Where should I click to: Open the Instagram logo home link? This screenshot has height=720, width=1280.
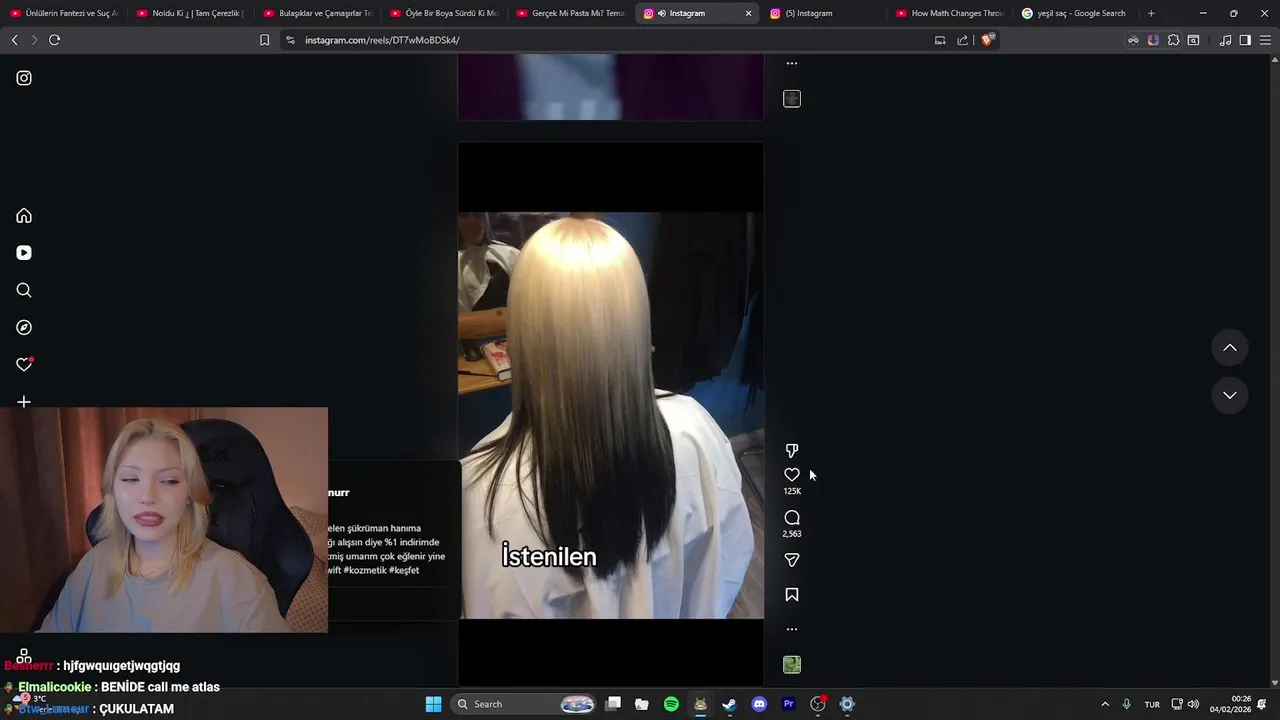coord(24,78)
